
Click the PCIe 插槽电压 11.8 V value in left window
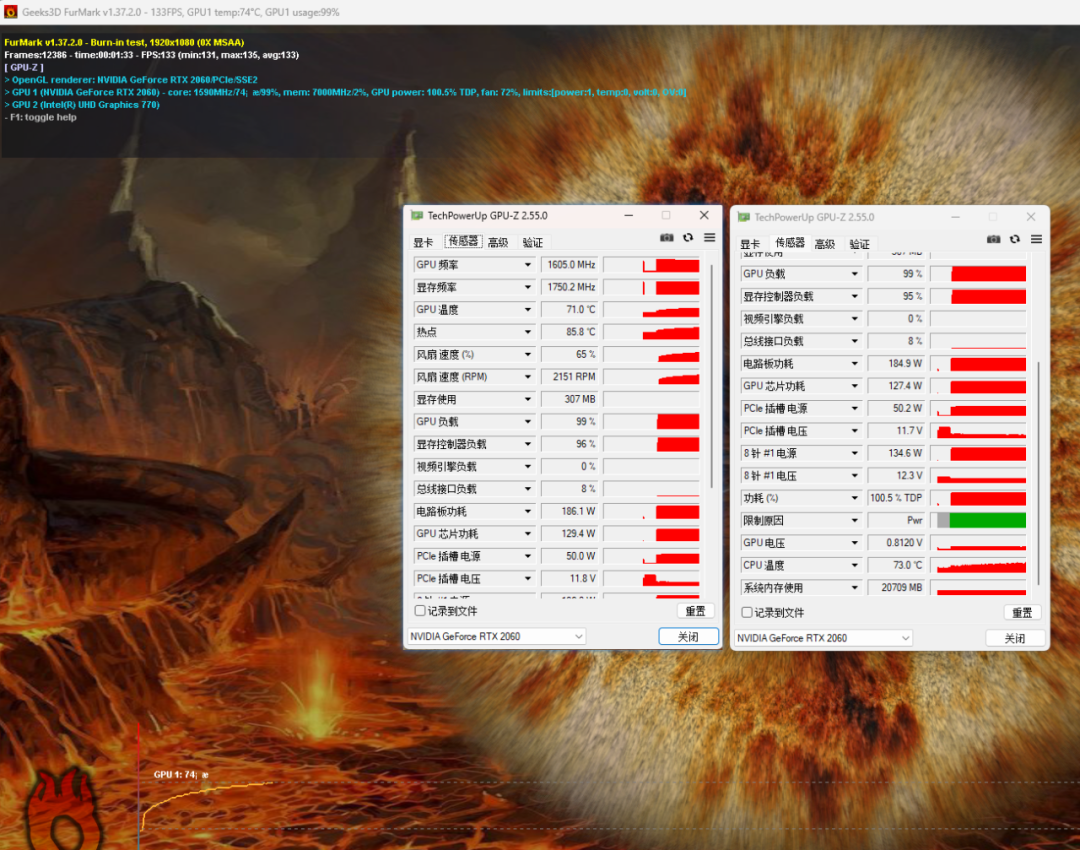570,579
